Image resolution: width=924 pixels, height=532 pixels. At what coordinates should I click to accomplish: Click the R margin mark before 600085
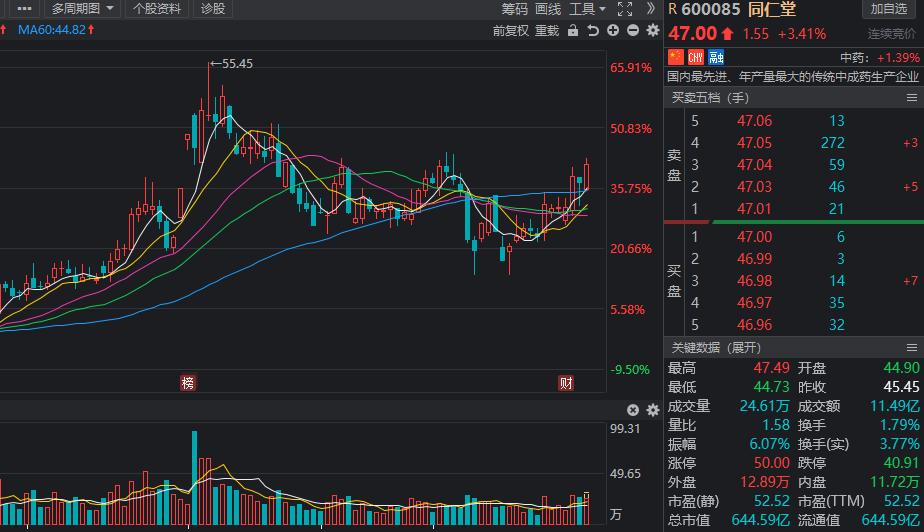(x=673, y=9)
